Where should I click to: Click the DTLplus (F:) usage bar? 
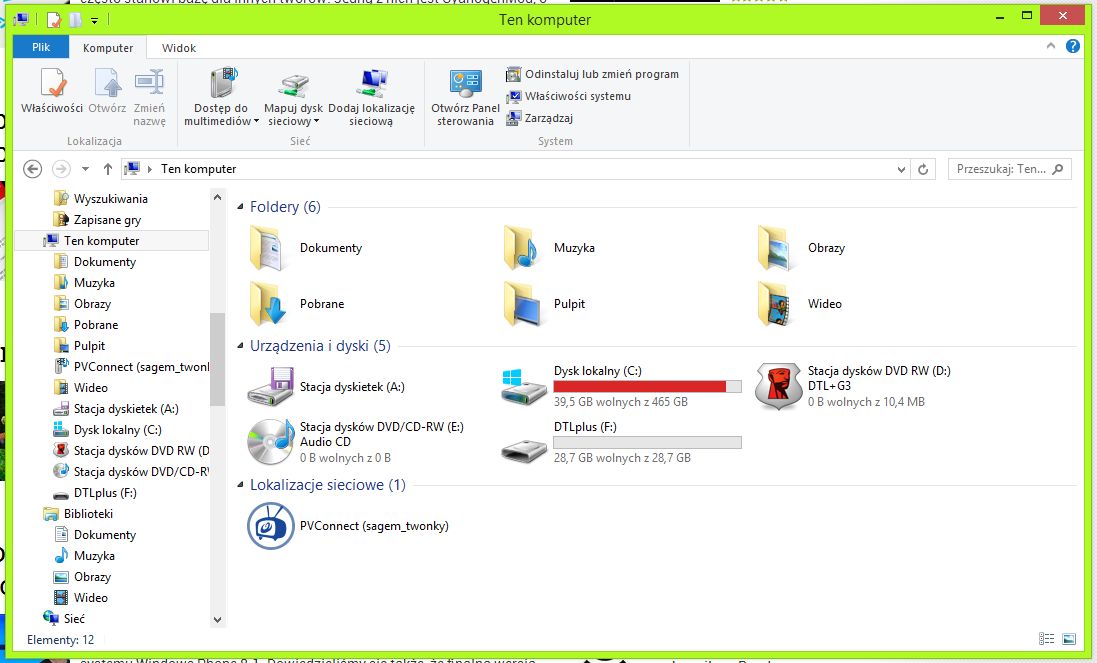point(647,443)
